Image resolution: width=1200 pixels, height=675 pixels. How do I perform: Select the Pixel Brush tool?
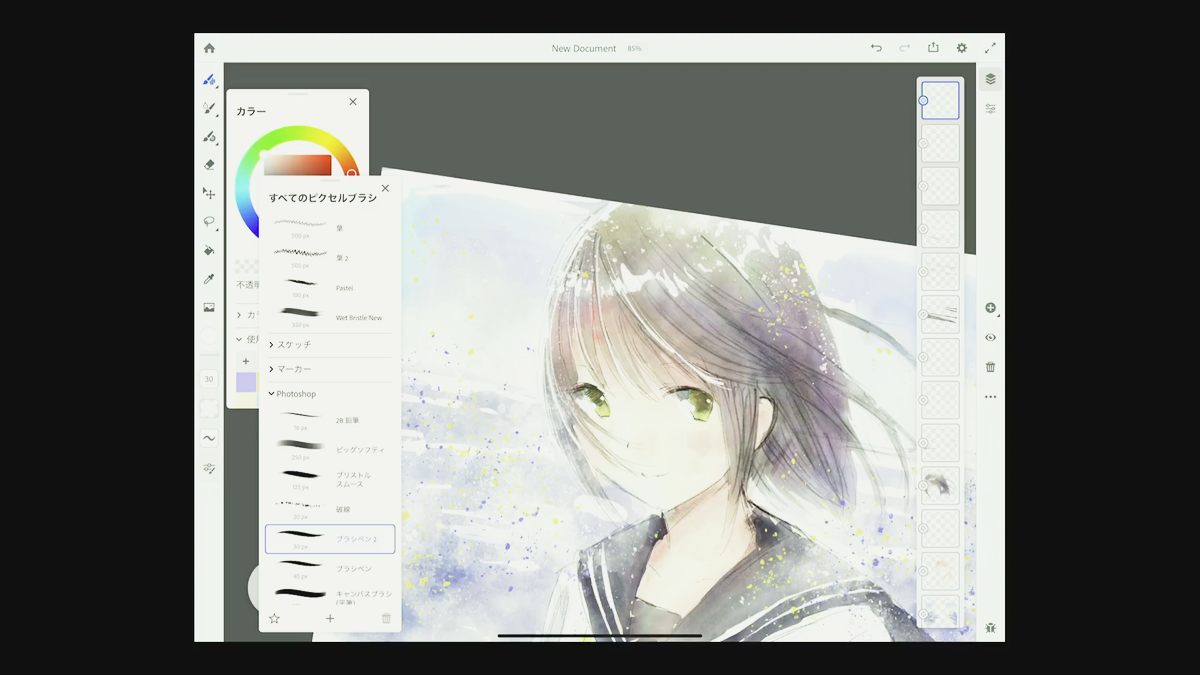click(209, 80)
